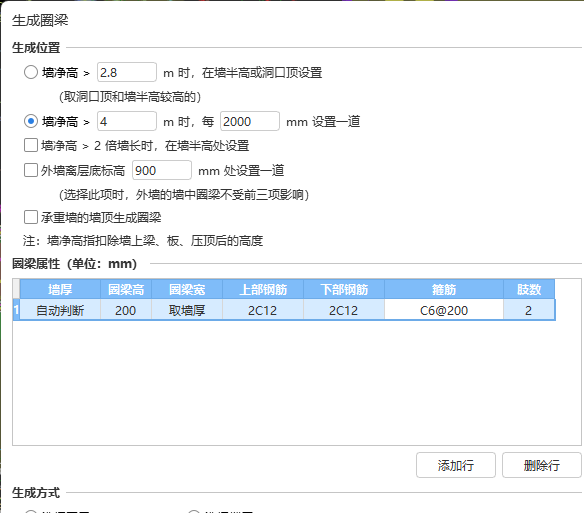Select the C6@200 stirrup cell

[x=444, y=310]
